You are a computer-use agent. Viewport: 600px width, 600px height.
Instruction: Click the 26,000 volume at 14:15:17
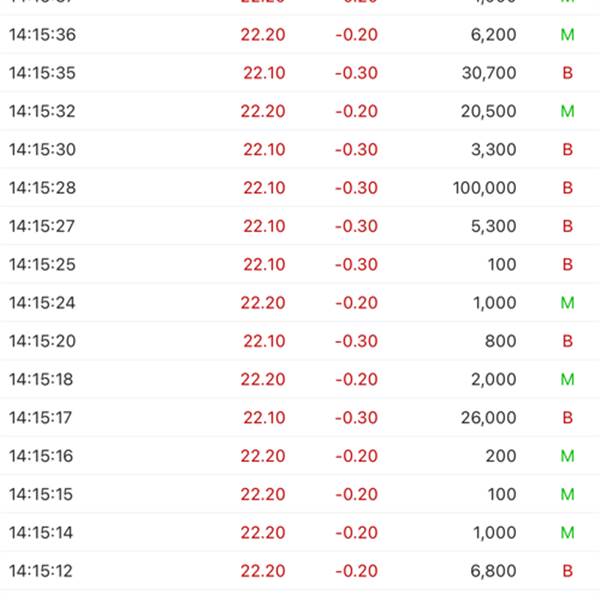(488, 417)
